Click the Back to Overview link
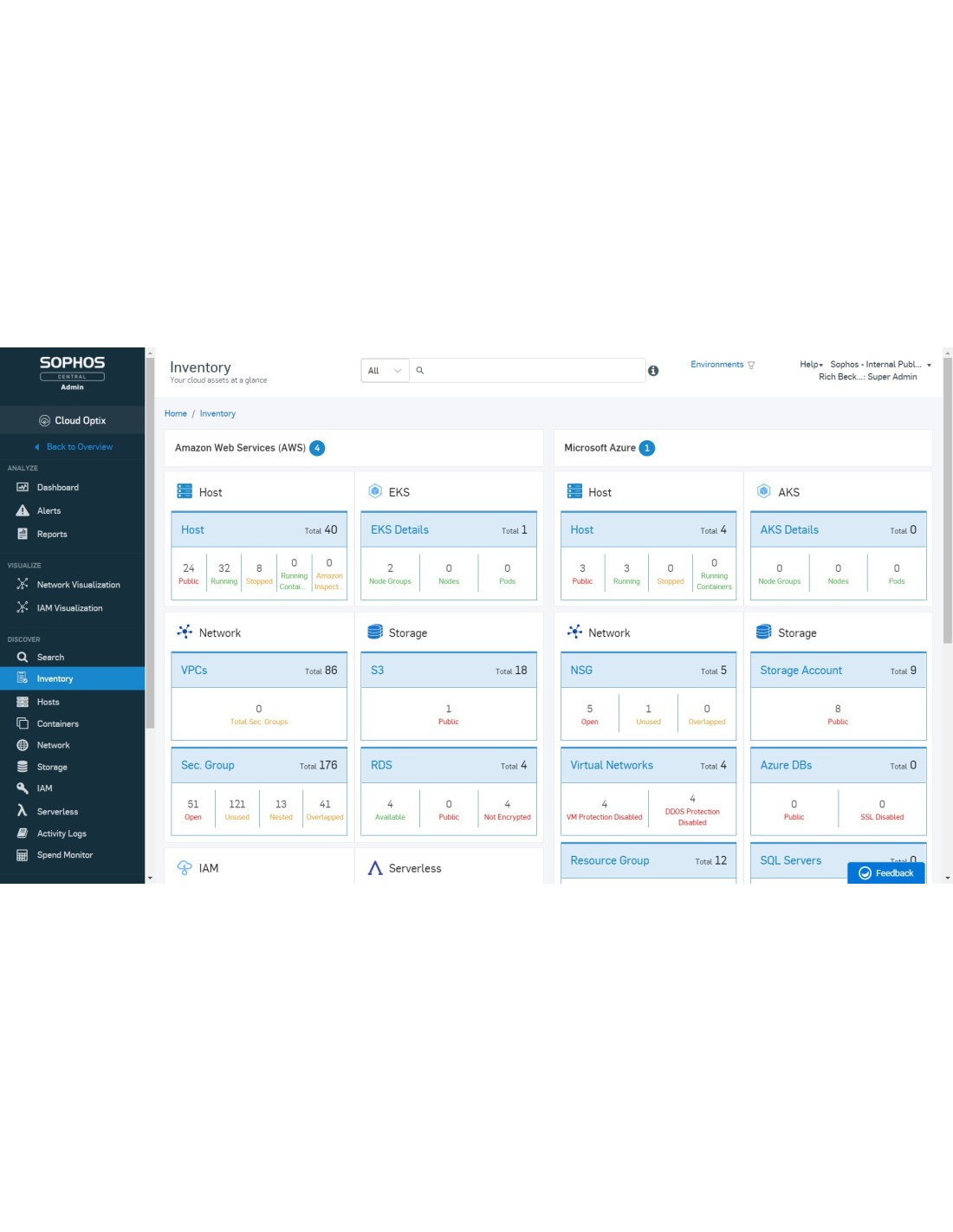 point(79,447)
